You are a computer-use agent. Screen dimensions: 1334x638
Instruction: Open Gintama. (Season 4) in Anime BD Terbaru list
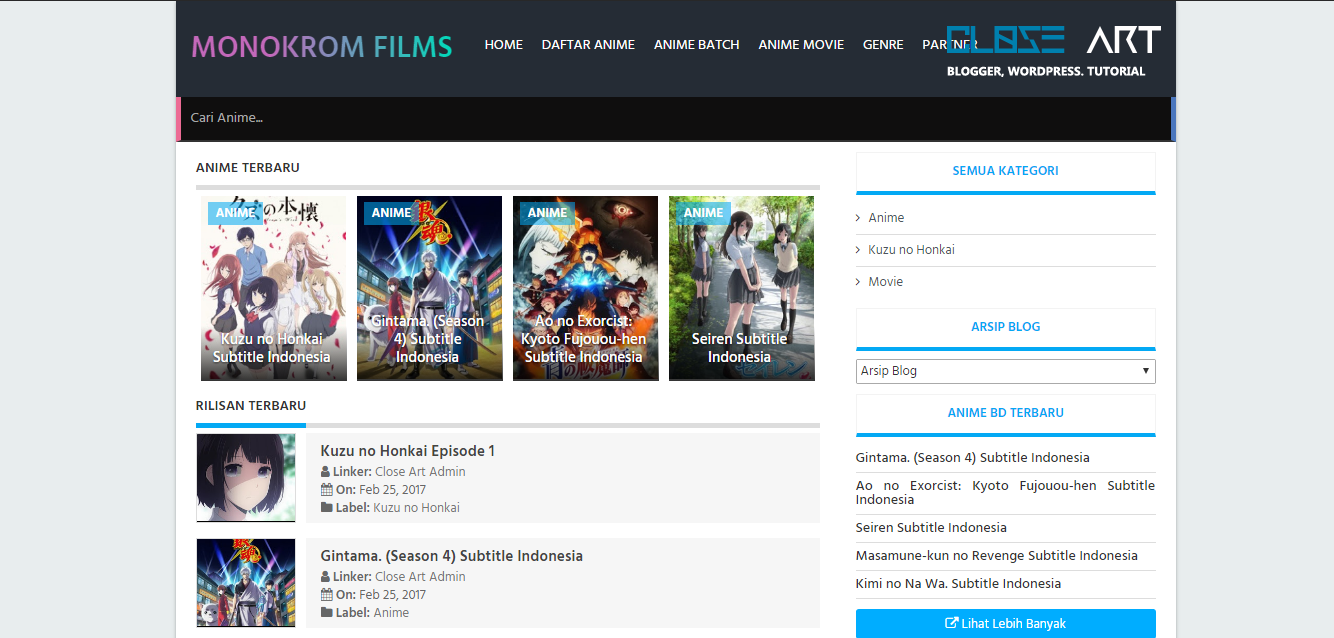pyautogui.click(x=973, y=458)
